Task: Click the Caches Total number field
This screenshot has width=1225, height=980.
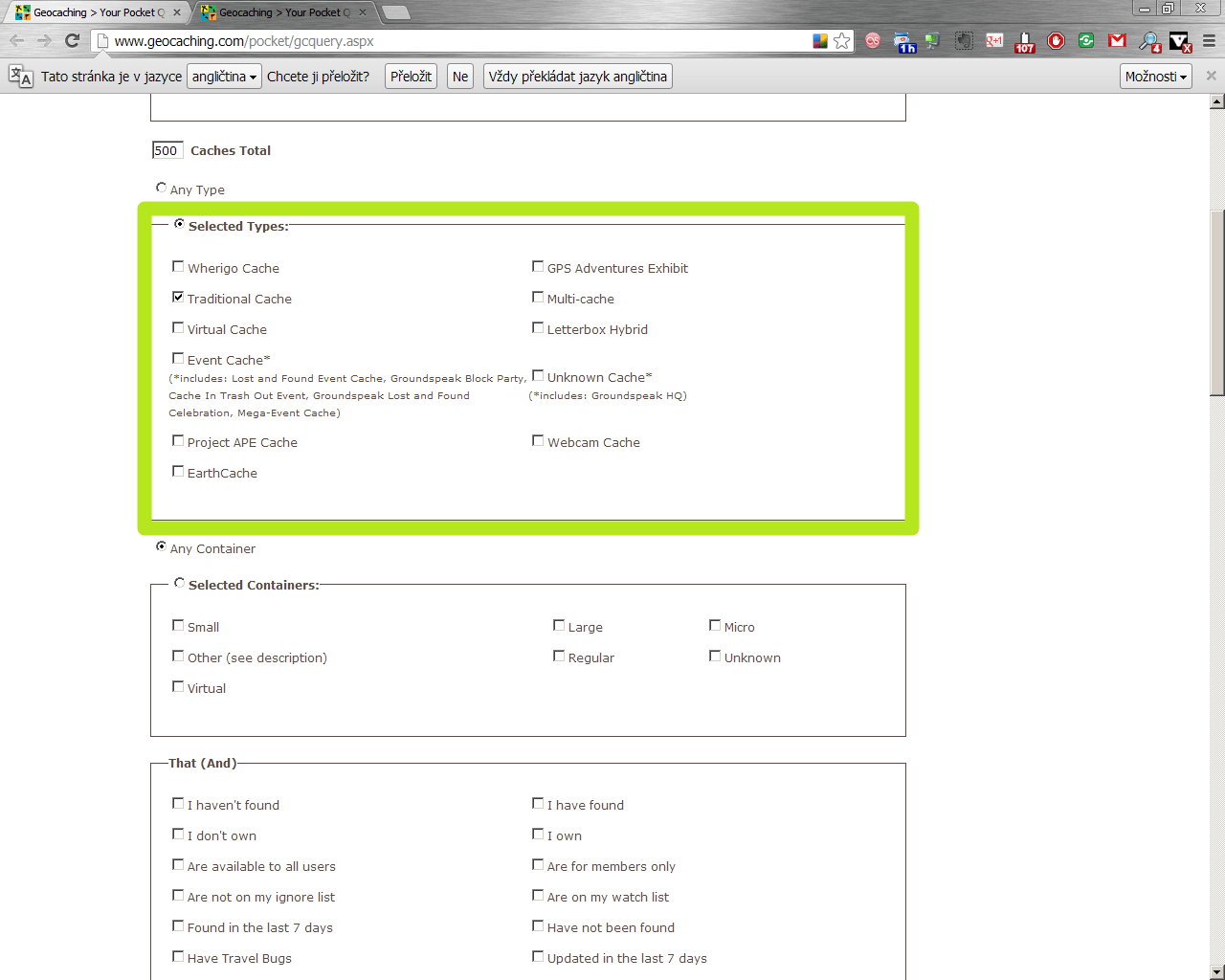Action: 167,150
